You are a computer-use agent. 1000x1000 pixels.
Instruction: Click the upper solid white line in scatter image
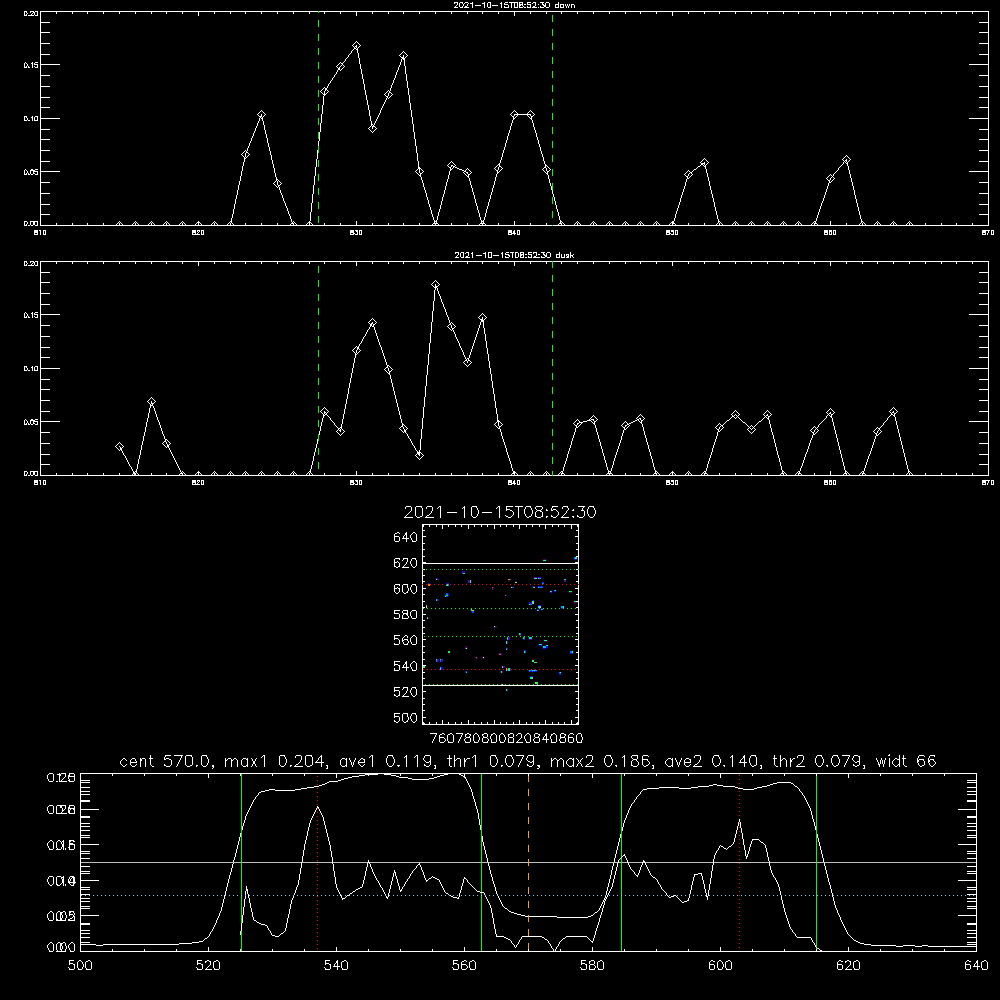(x=500, y=564)
